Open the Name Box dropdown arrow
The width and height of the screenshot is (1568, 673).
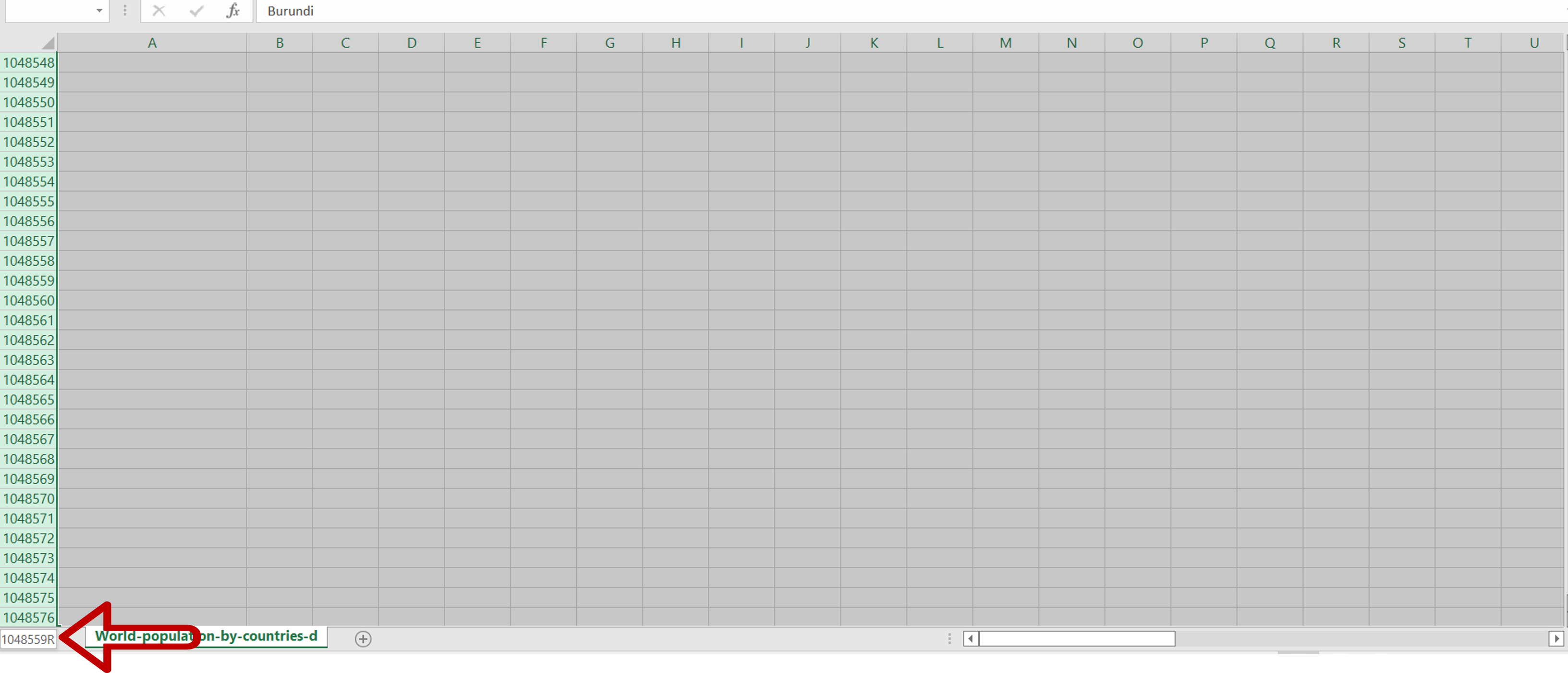(x=98, y=11)
